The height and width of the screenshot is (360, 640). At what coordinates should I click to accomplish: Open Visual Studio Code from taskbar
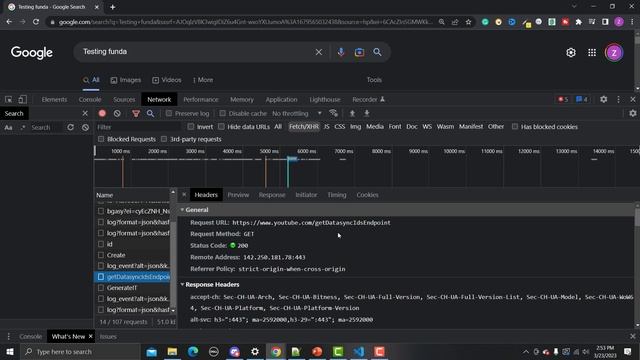pos(358,351)
